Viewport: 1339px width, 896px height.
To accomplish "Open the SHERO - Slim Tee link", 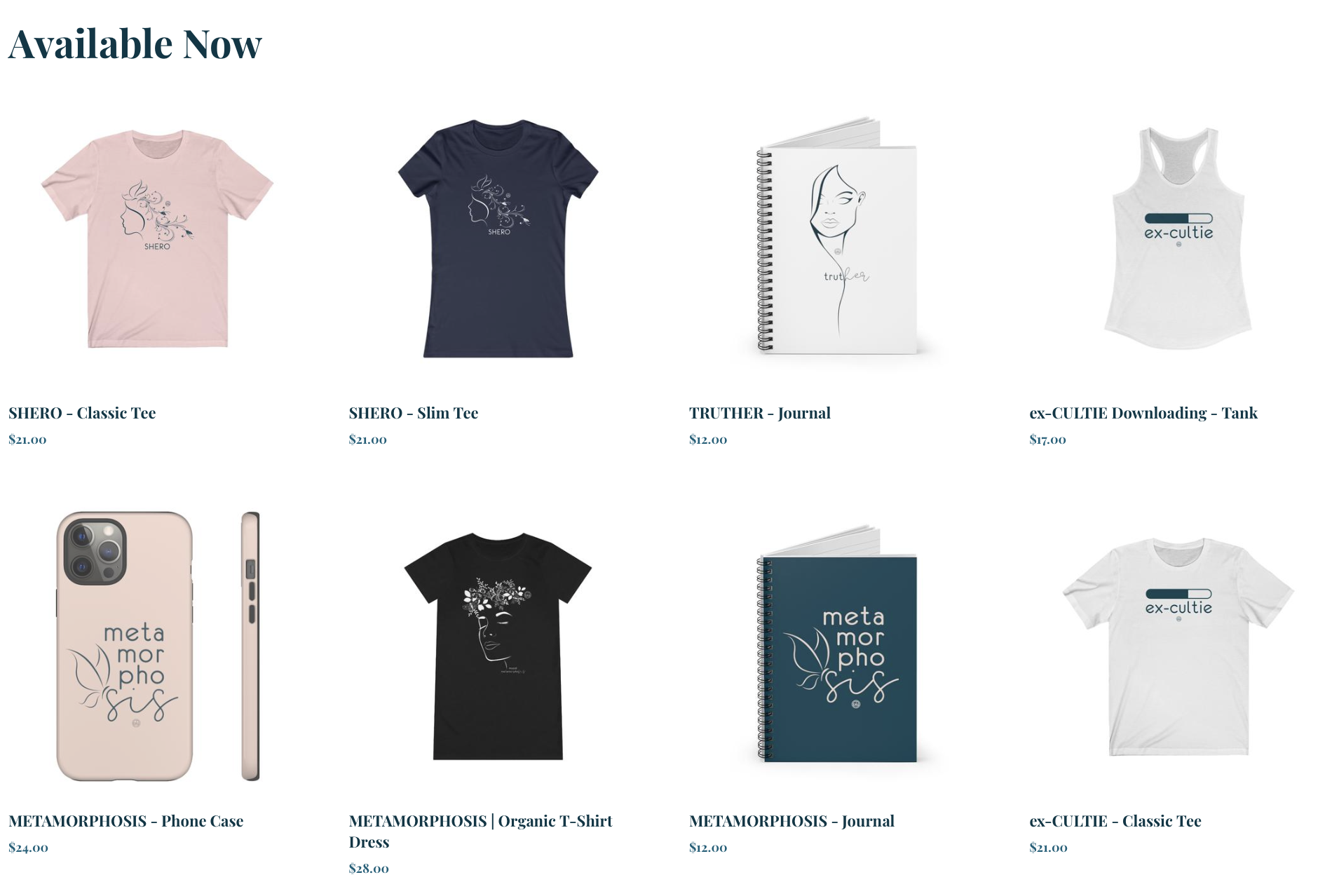I will (414, 413).
